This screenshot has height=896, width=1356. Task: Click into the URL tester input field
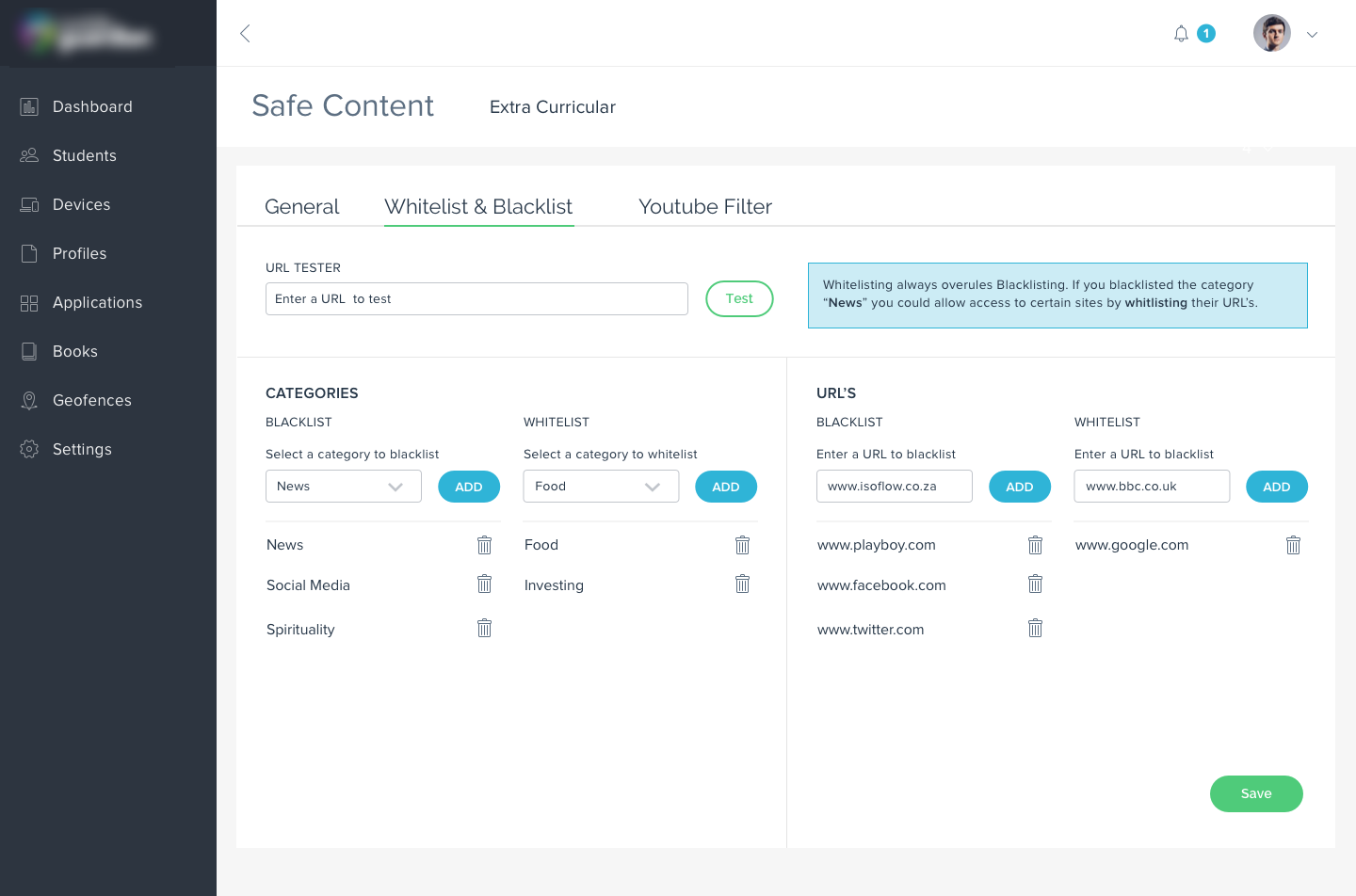[x=476, y=299]
